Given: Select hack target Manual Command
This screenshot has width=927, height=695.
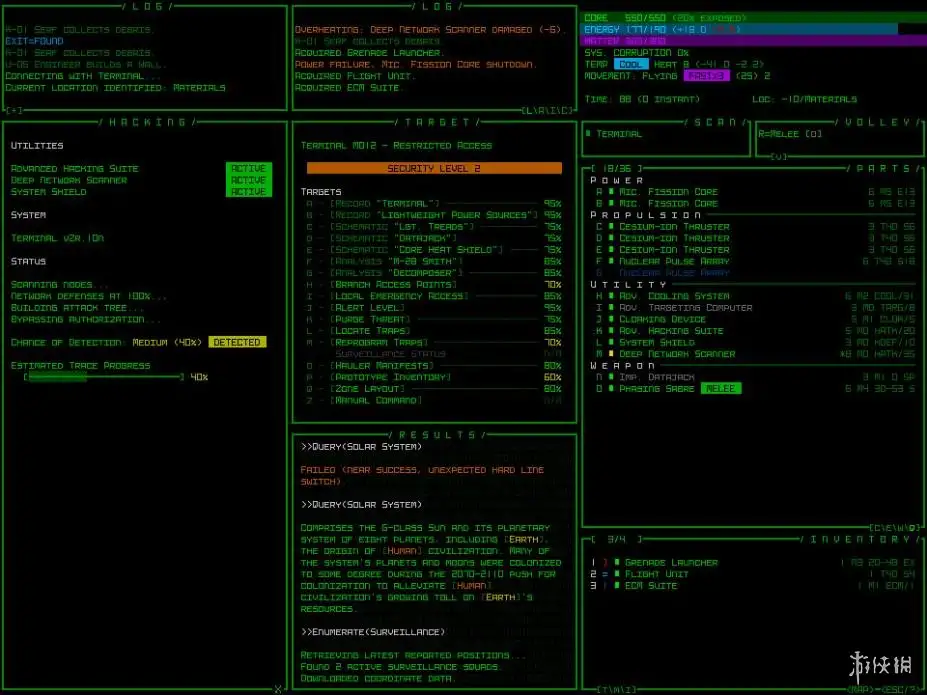Looking at the screenshot, I should [x=434, y=401].
